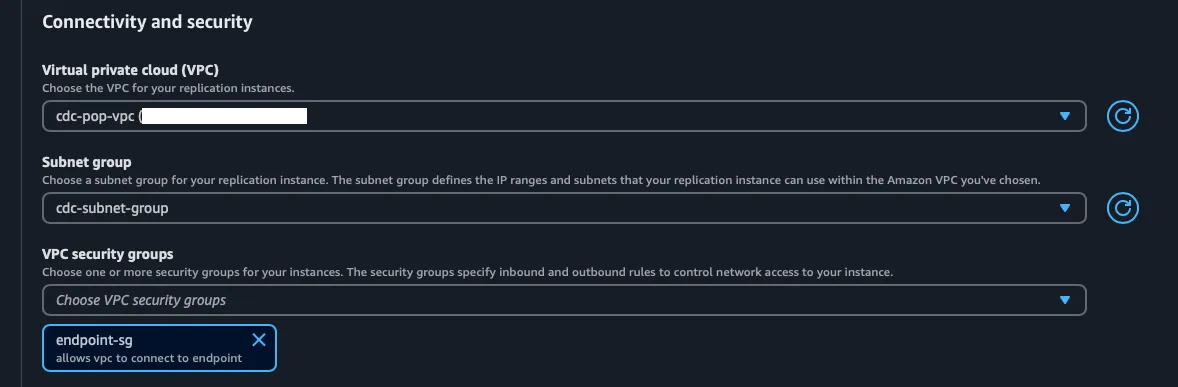Image resolution: width=1178 pixels, height=387 pixels.
Task: Click the Connectivity and security heading
Action: [x=147, y=22]
